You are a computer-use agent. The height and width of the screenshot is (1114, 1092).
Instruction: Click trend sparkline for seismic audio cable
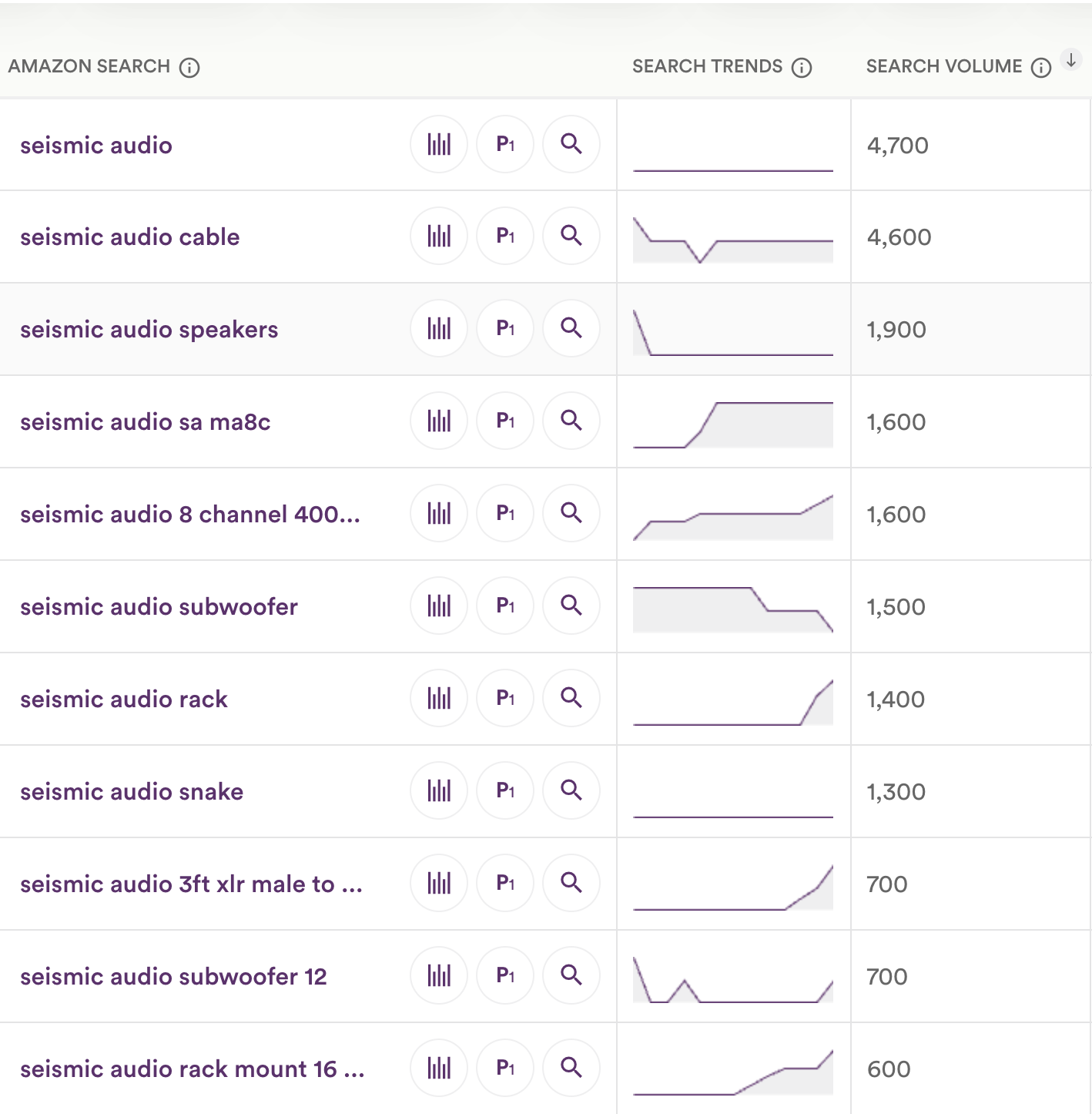tap(733, 240)
